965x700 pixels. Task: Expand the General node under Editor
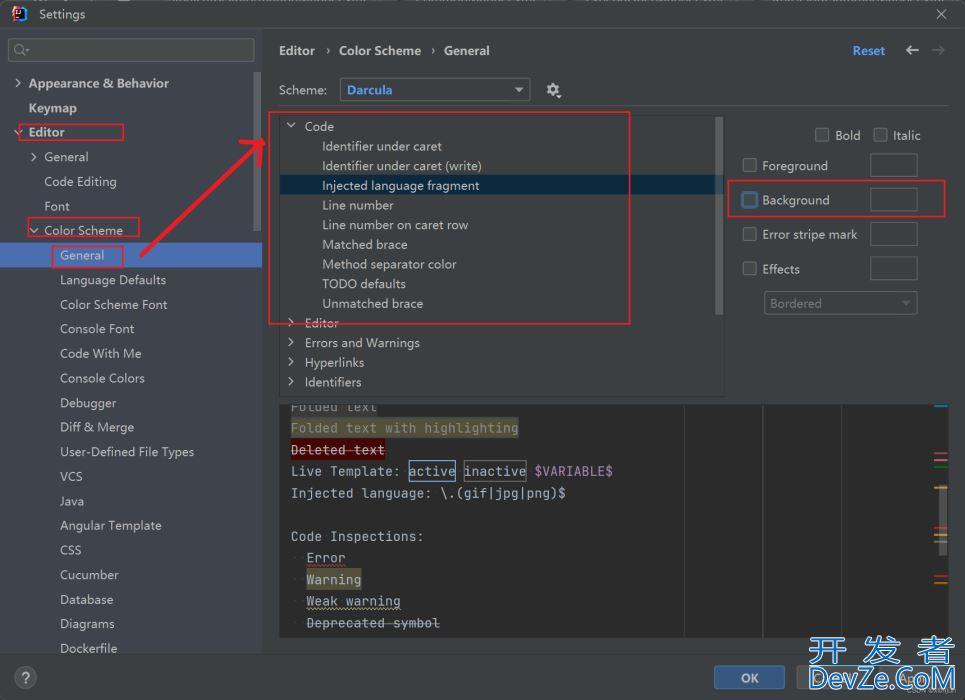pos(33,157)
